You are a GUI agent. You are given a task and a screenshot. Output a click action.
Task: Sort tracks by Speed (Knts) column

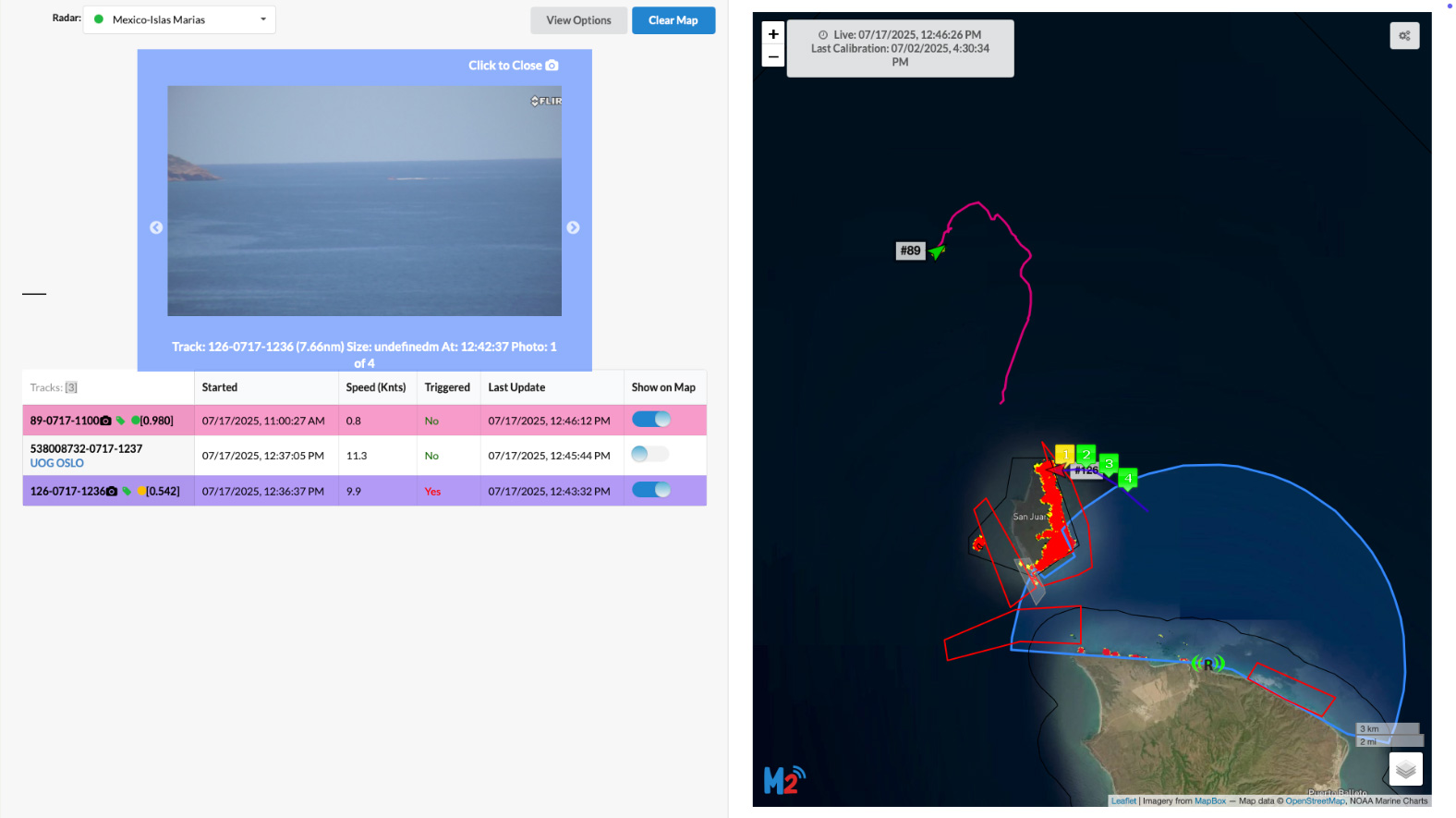[376, 387]
